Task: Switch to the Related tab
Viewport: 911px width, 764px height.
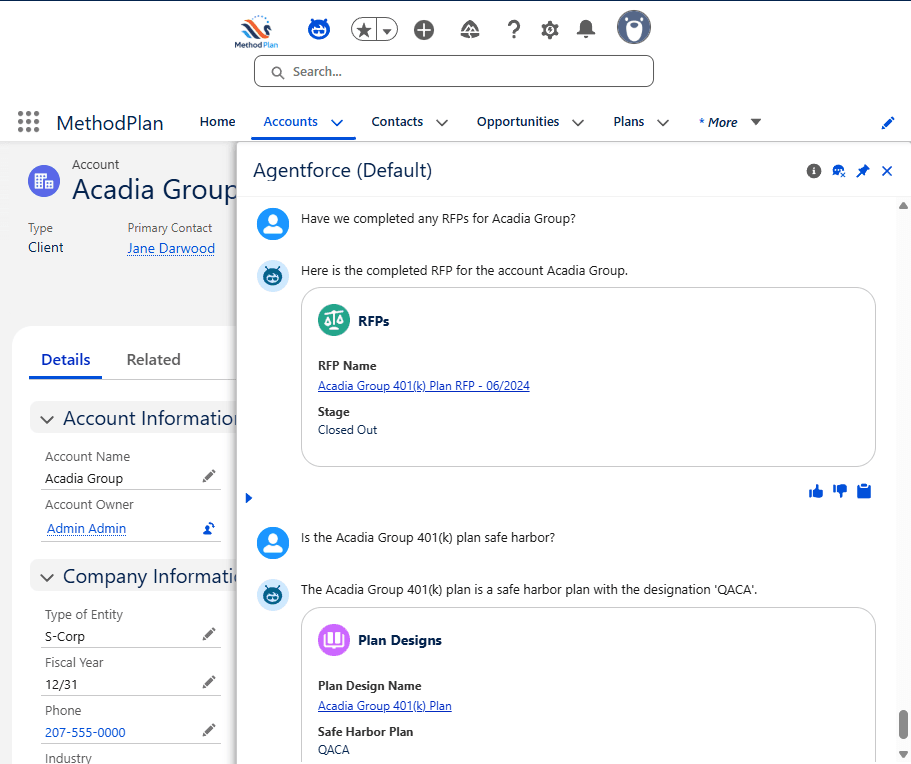Action: click(153, 360)
